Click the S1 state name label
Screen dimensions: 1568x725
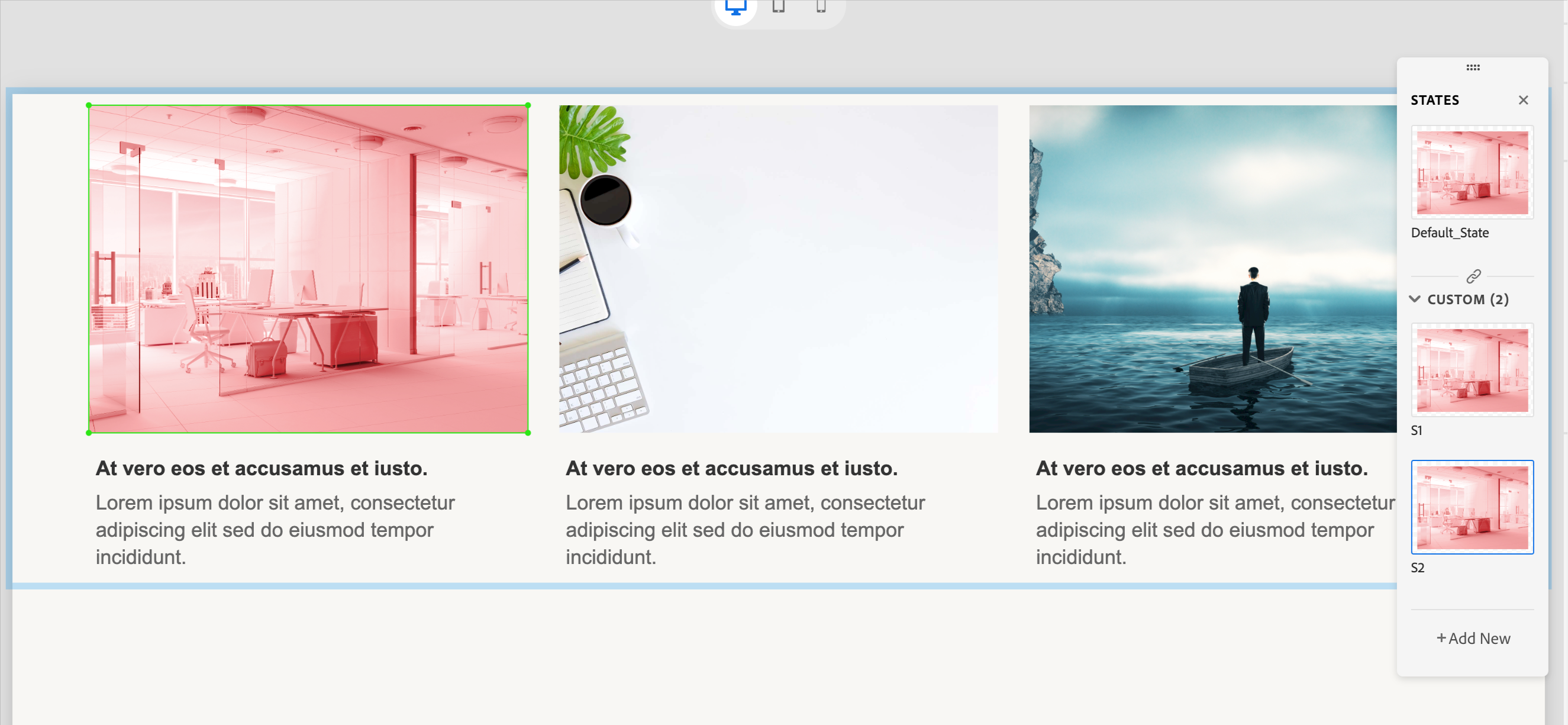1417,430
